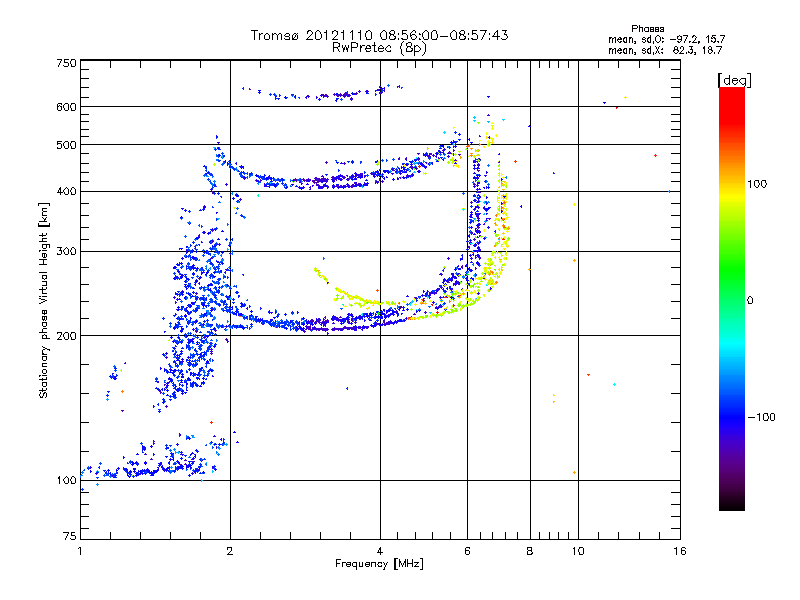Screen dimensions: 800x600
Task: Click the '4' frequency axis tick label
Action: (380, 551)
